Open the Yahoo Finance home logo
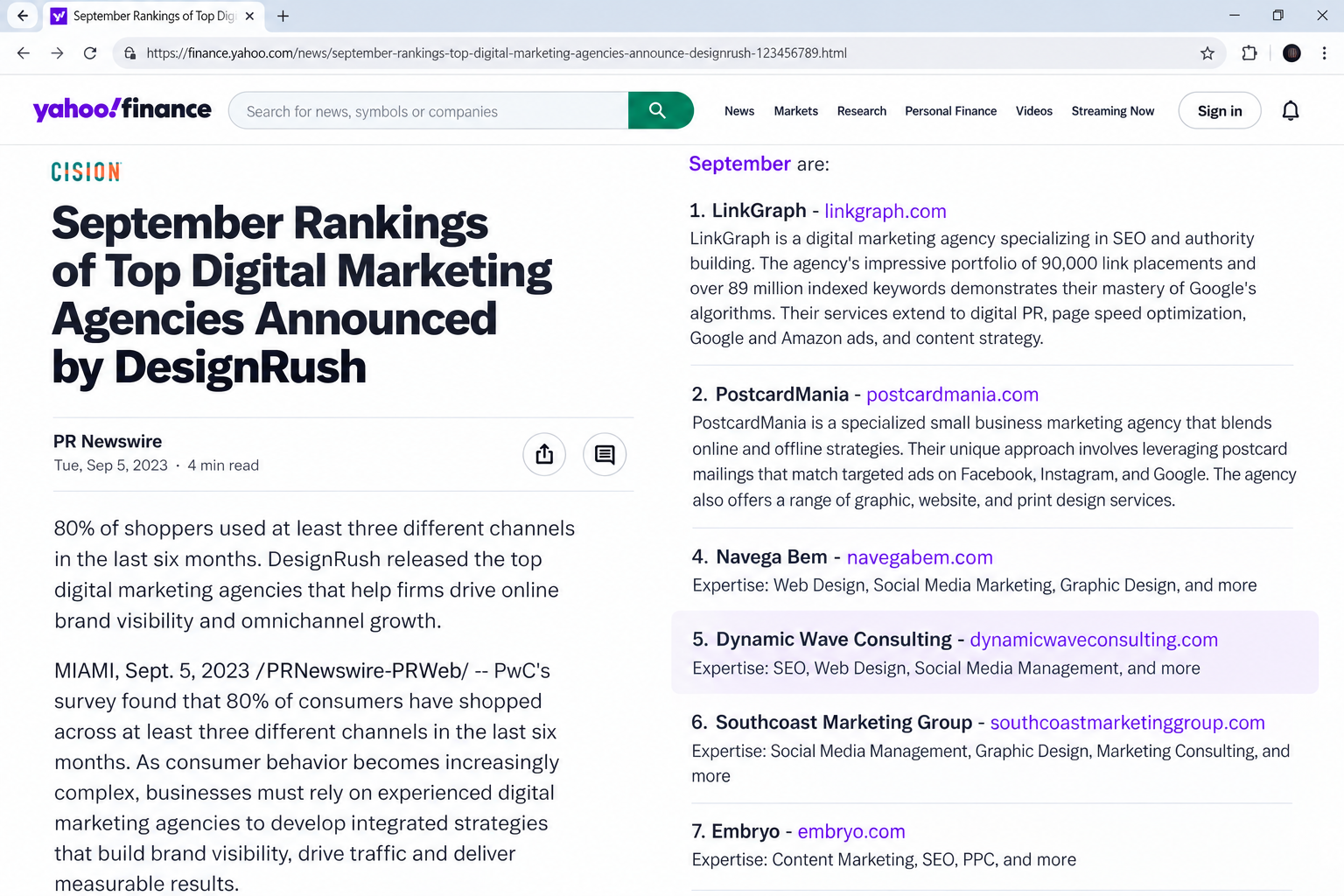1344x896 pixels. [x=122, y=109]
